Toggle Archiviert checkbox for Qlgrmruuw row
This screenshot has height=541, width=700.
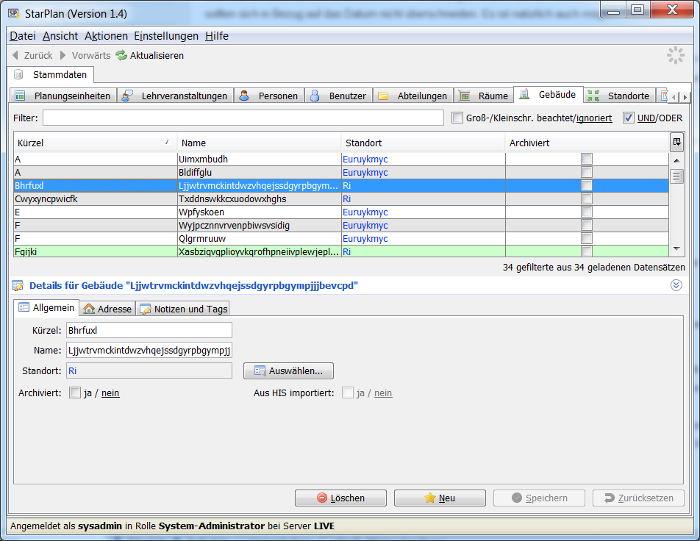587,238
